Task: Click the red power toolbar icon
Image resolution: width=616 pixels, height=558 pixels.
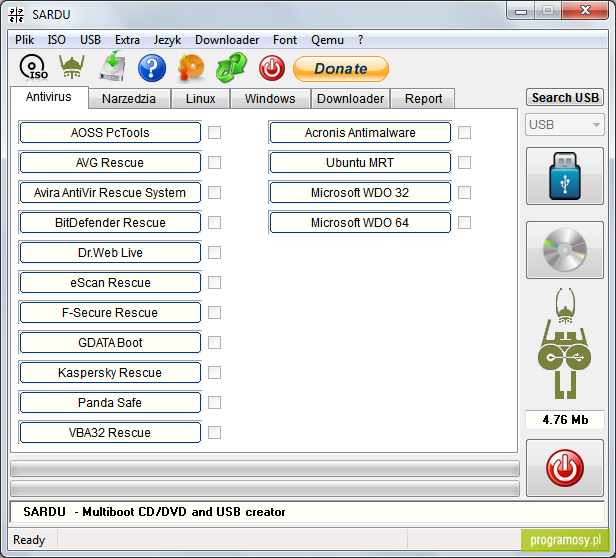Action: tap(271, 68)
